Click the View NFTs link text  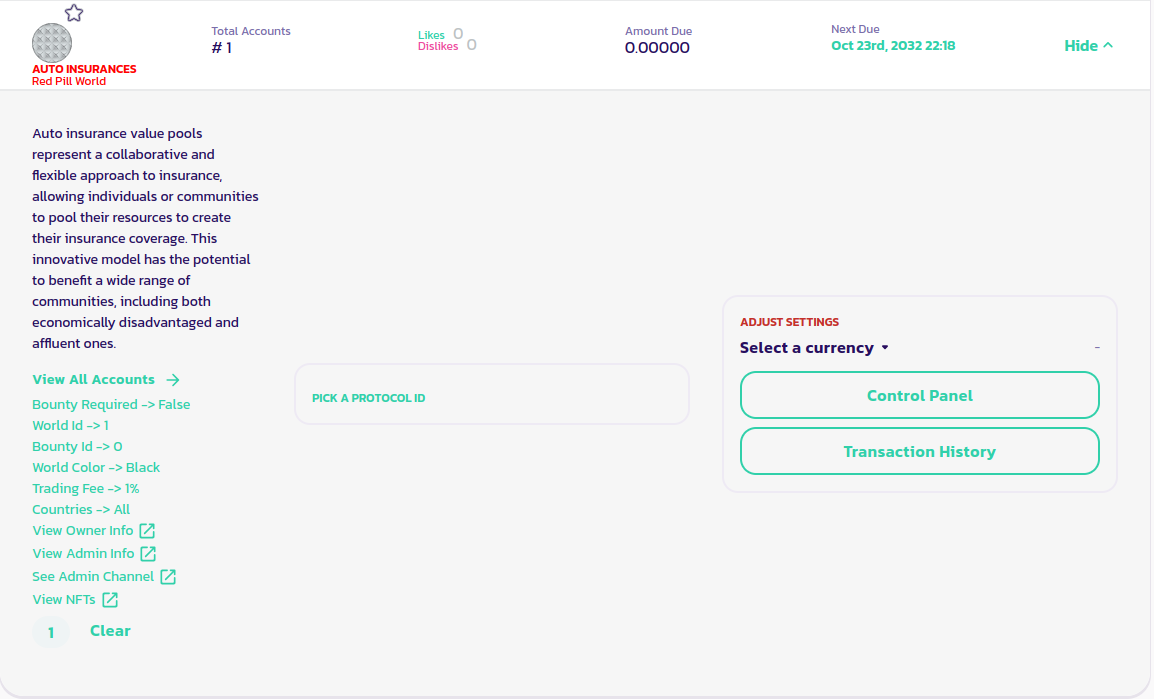coord(64,600)
